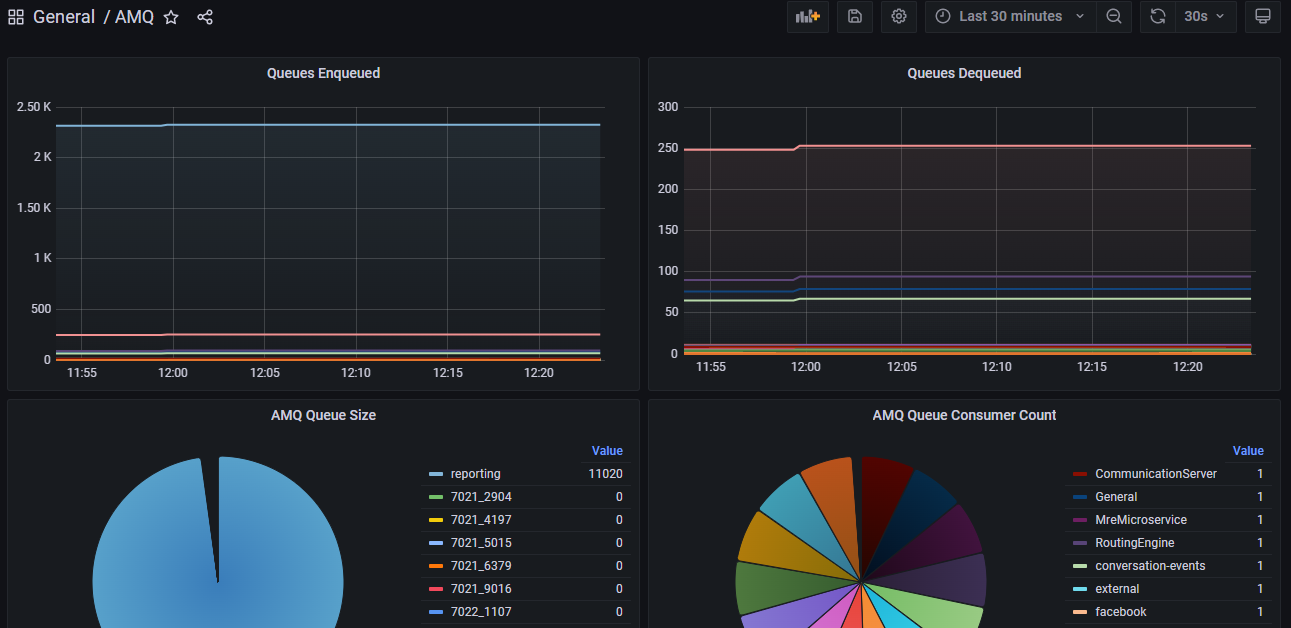Image resolution: width=1291 pixels, height=628 pixels.
Task: Toggle the RoutingEngine legend series
Action: [1134, 543]
